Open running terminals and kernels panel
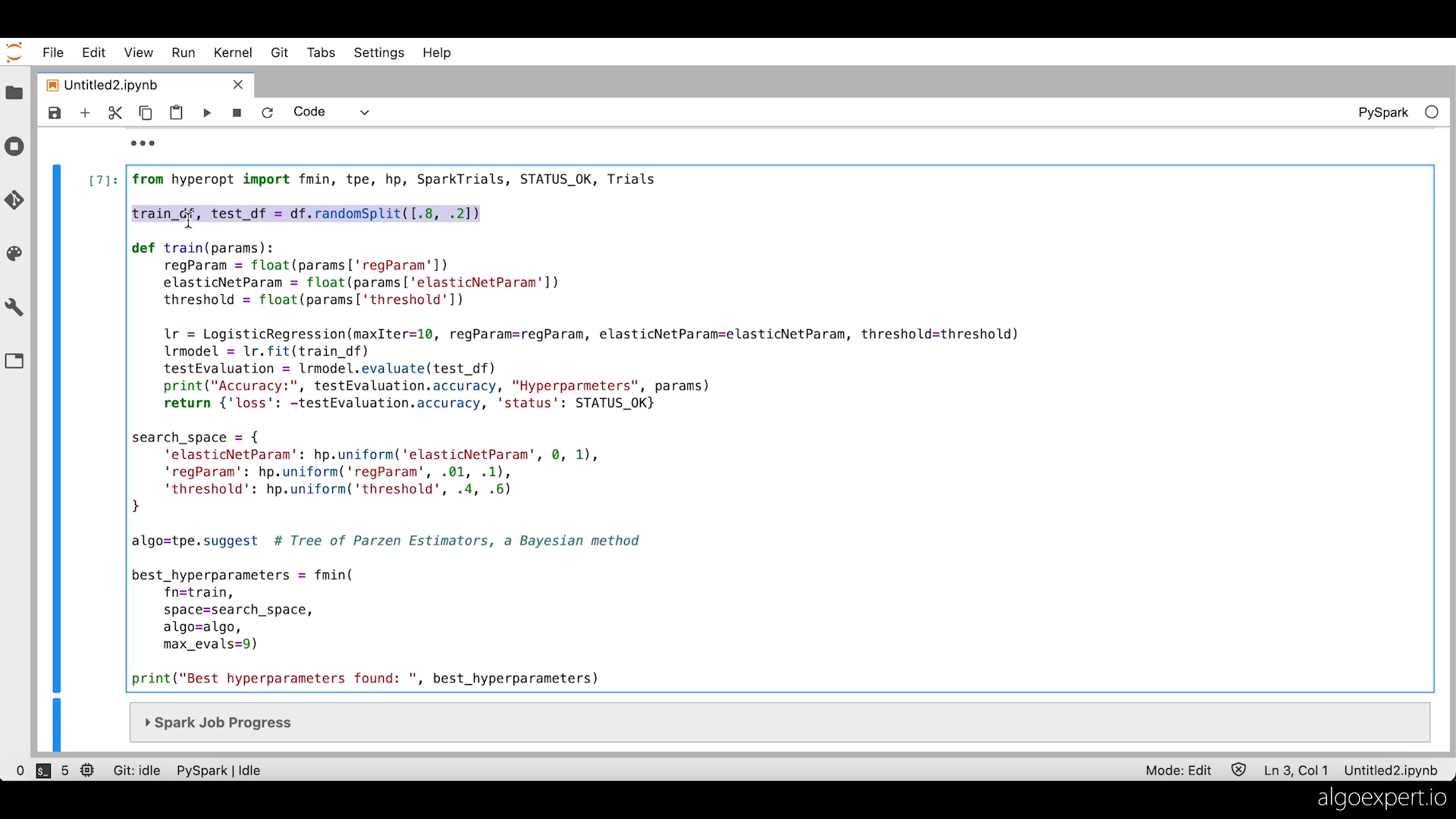 pos(14,146)
